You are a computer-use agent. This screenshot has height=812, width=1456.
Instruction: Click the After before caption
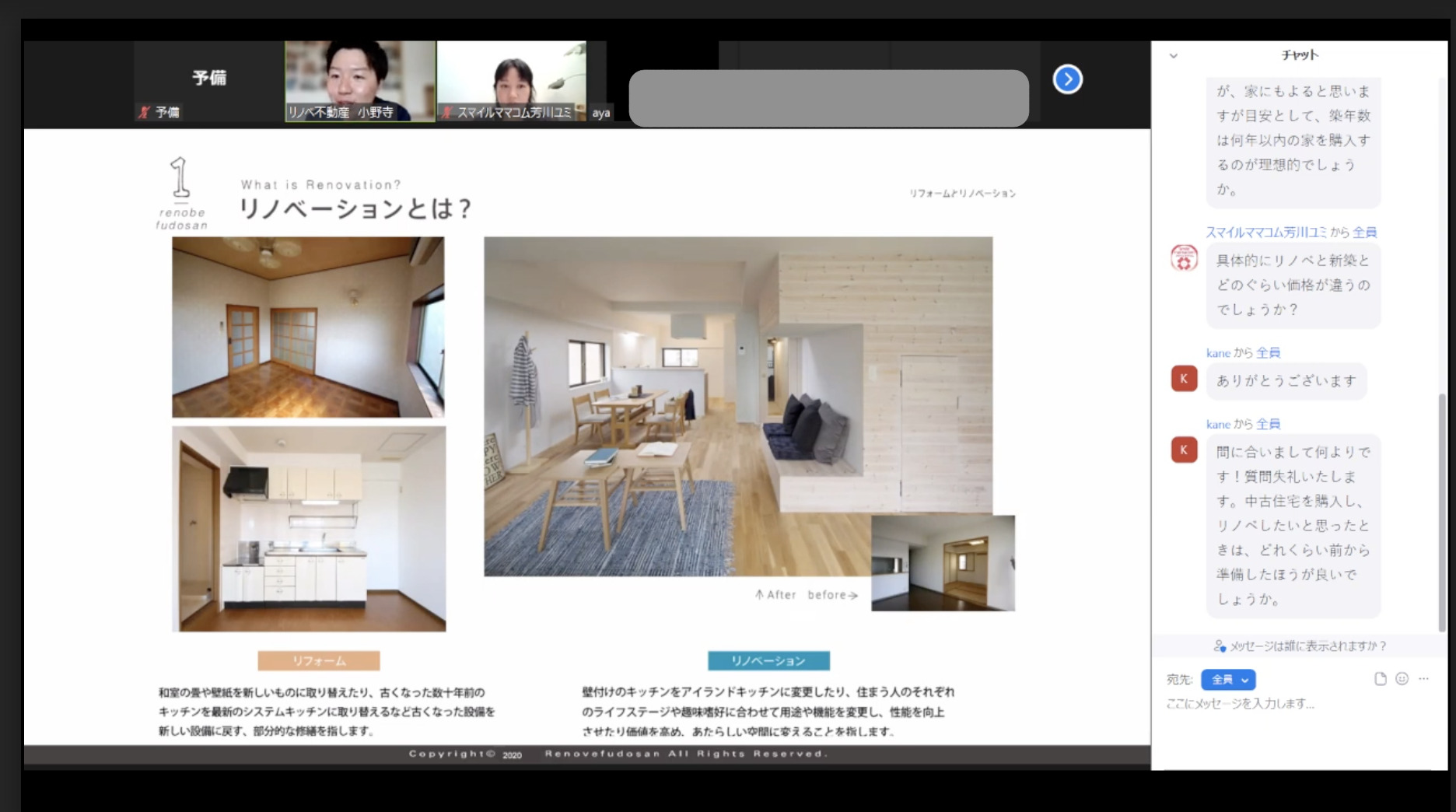click(806, 594)
